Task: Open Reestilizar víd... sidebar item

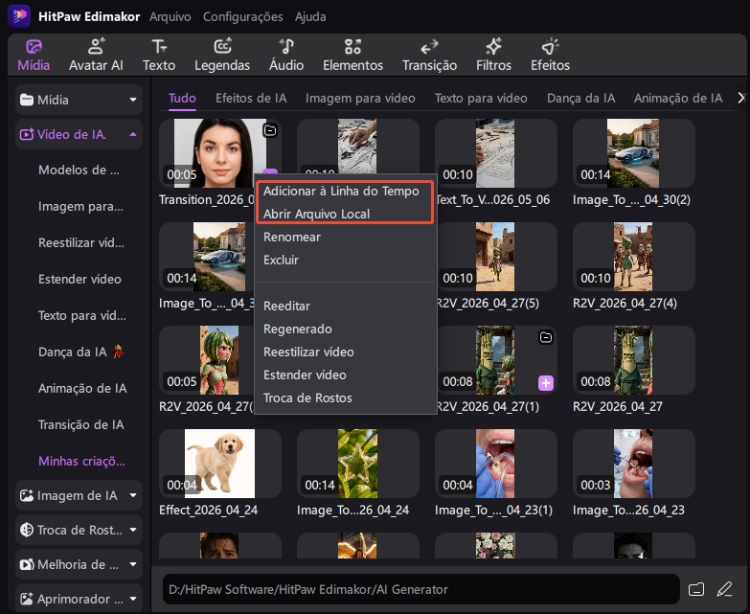Action: tap(81, 242)
